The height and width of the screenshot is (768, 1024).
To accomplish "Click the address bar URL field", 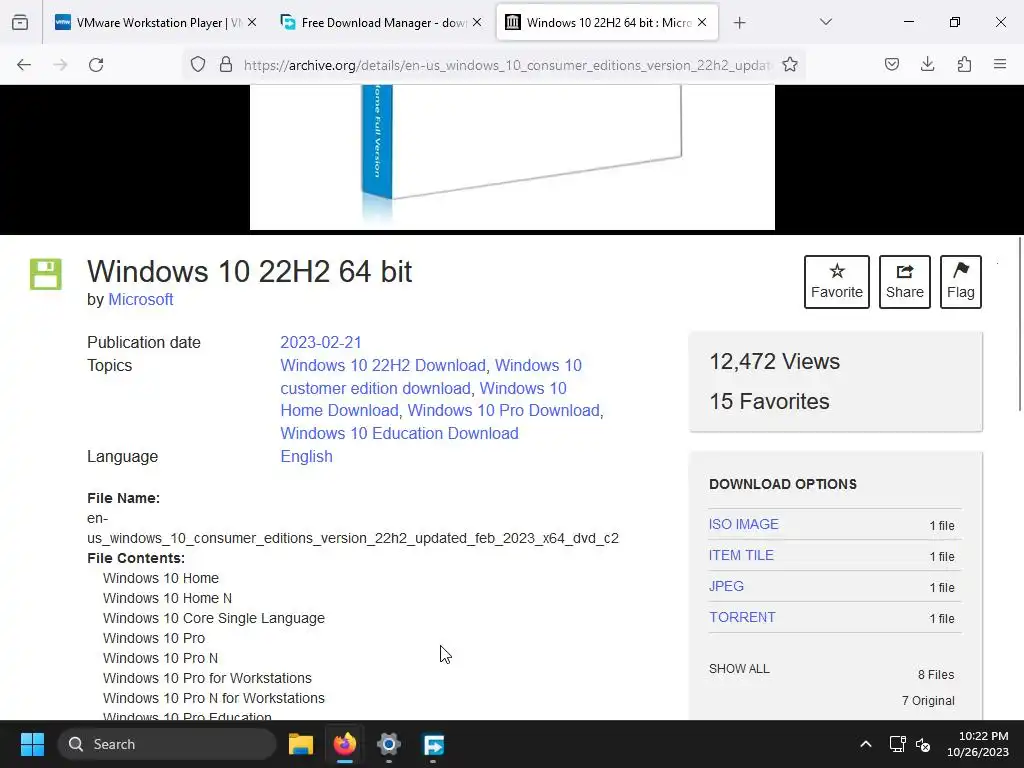I will point(507,65).
